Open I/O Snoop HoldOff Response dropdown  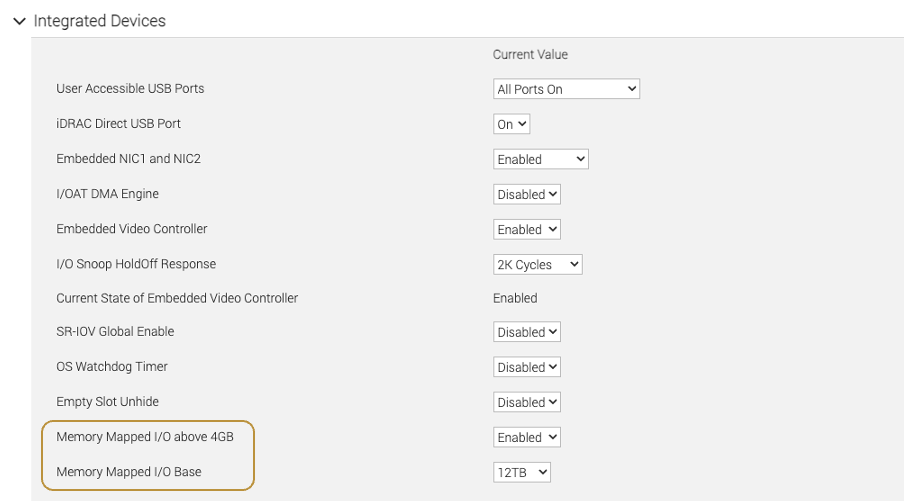tap(538, 265)
